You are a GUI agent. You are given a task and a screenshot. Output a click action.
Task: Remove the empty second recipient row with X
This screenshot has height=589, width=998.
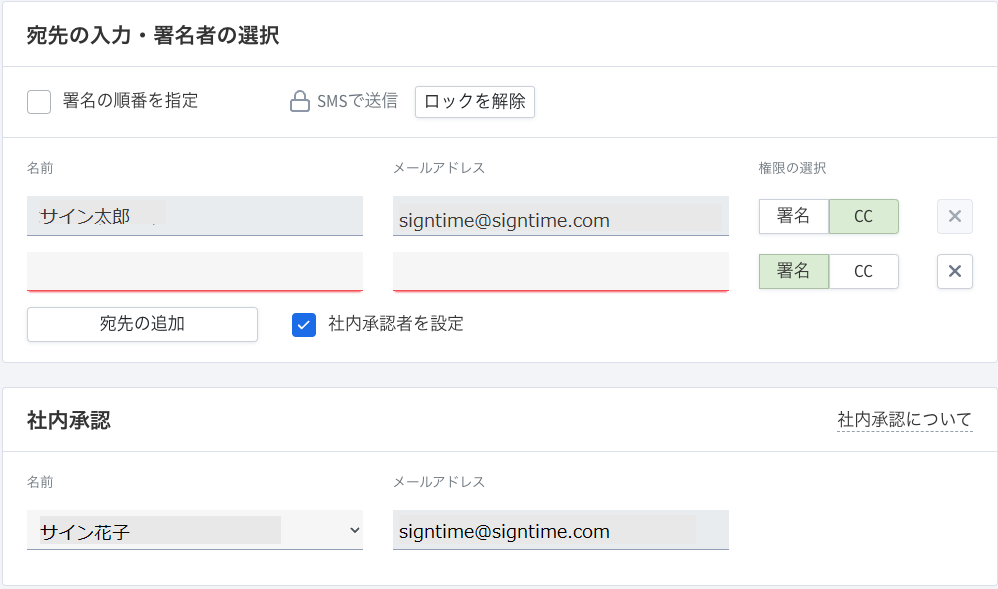tap(954, 271)
